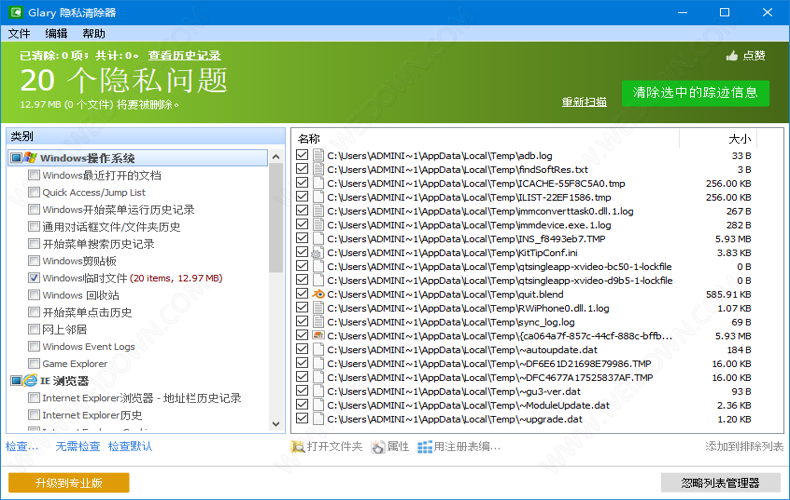Click the 清除选中的踪迹信息 button

pos(695,93)
